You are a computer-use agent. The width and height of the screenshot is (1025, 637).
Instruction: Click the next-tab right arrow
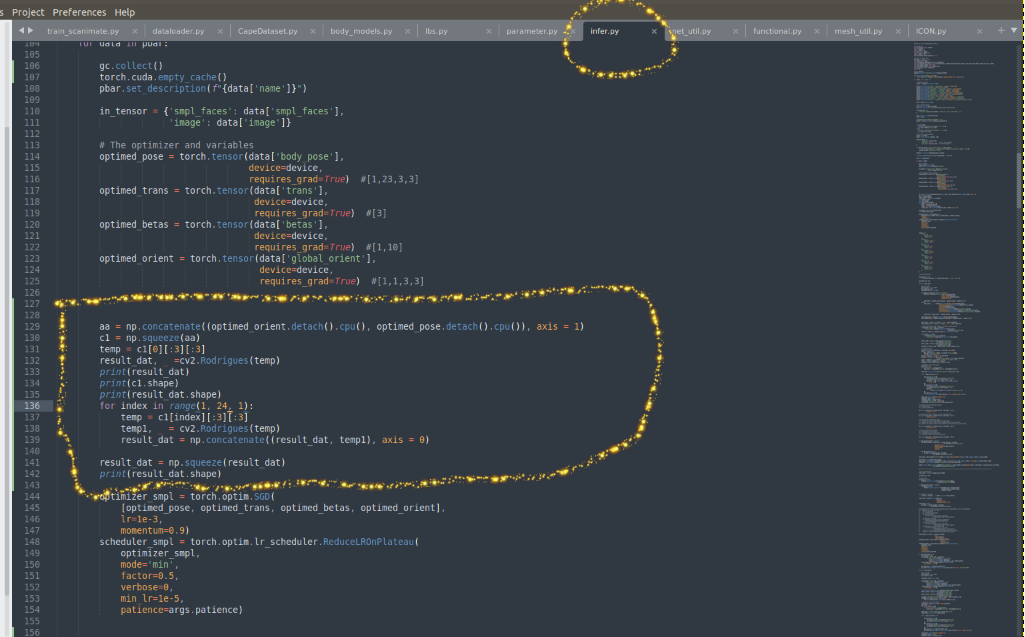(x=30, y=30)
